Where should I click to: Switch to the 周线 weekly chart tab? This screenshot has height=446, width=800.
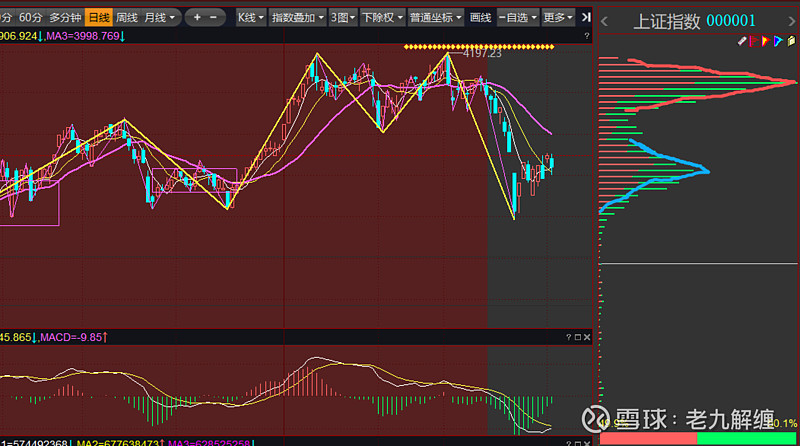[127, 18]
